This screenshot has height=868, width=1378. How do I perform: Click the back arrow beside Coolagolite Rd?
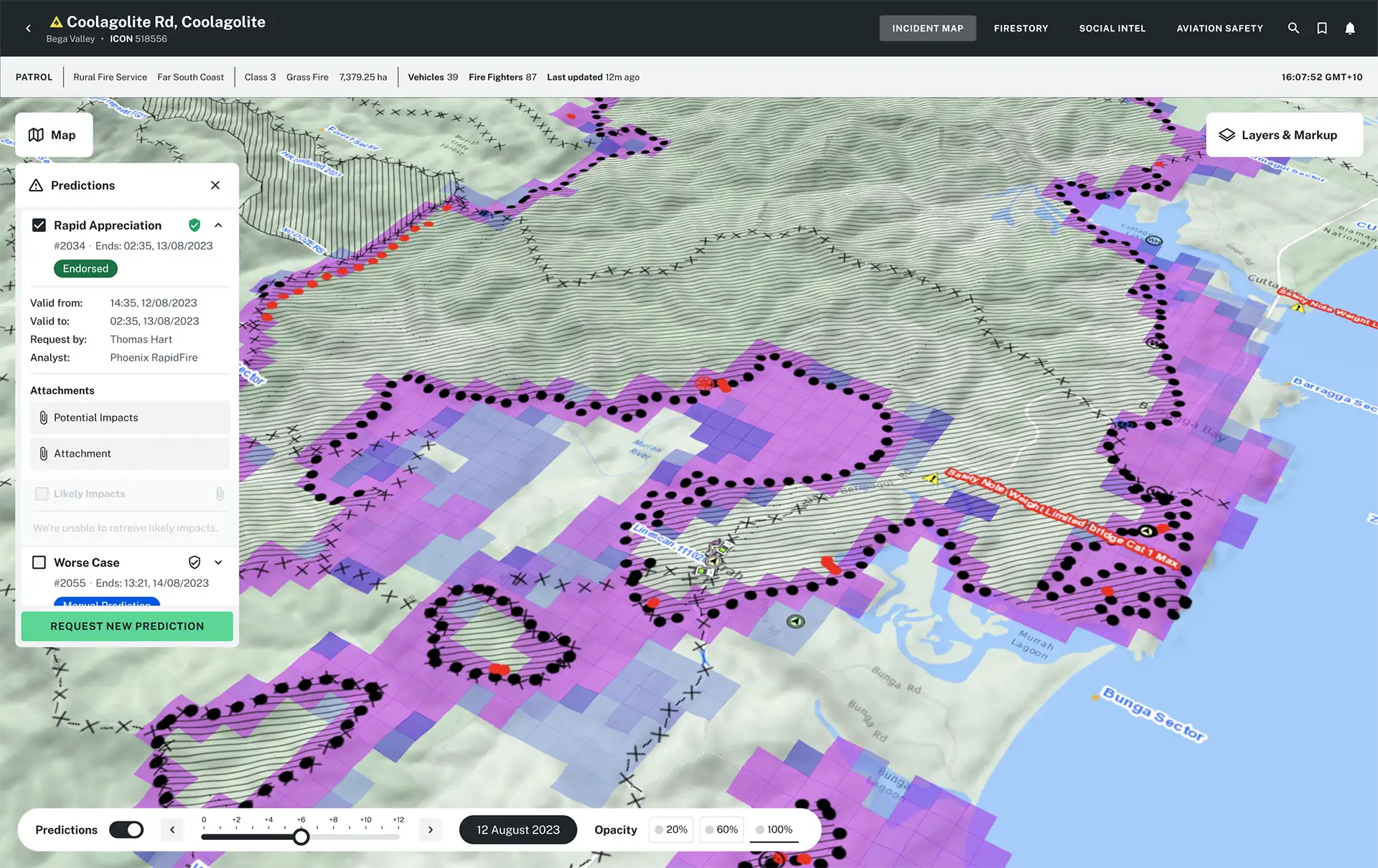point(28,29)
